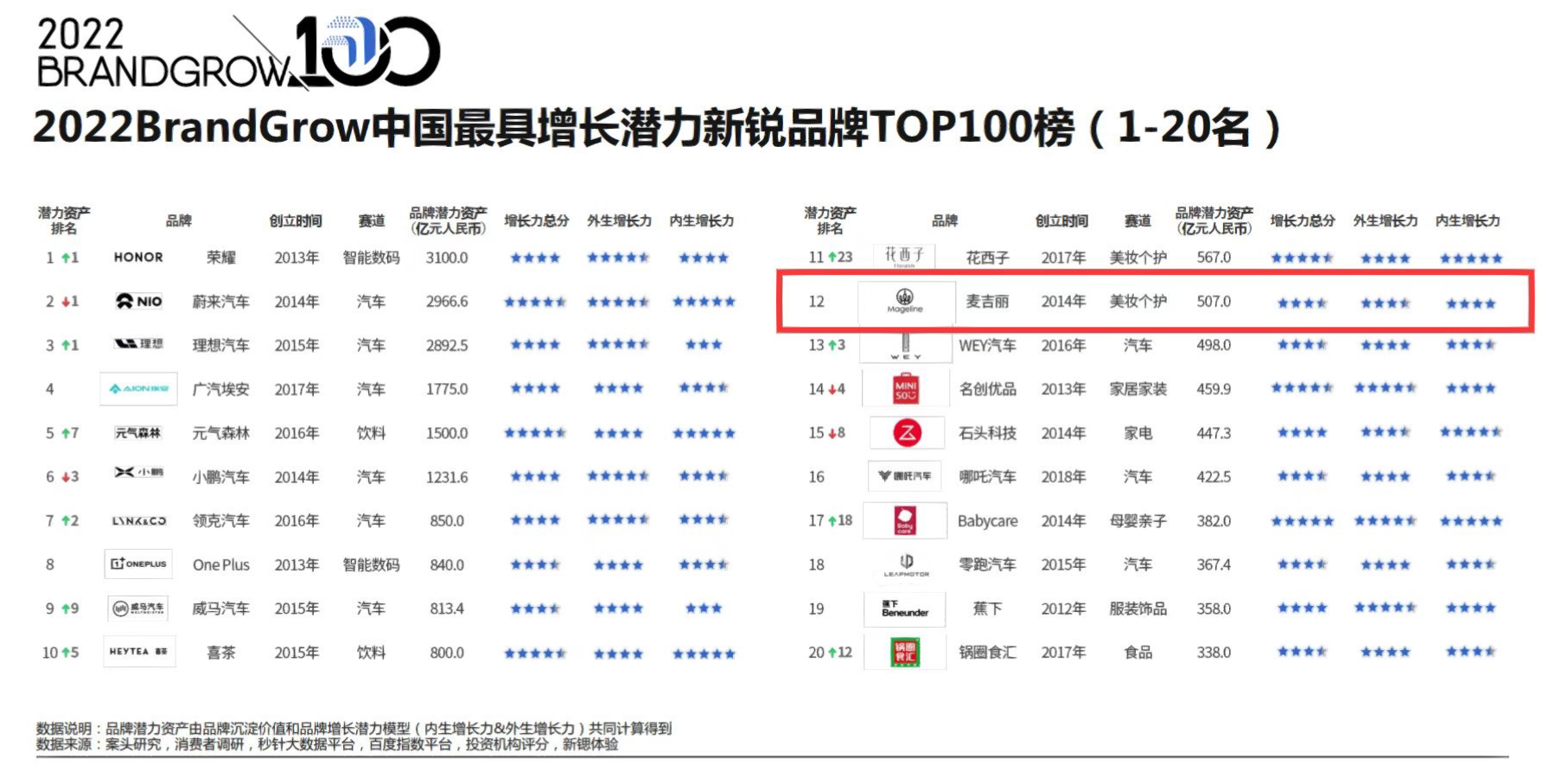
Task: Select asset value 2966.6
Action: point(447,302)
